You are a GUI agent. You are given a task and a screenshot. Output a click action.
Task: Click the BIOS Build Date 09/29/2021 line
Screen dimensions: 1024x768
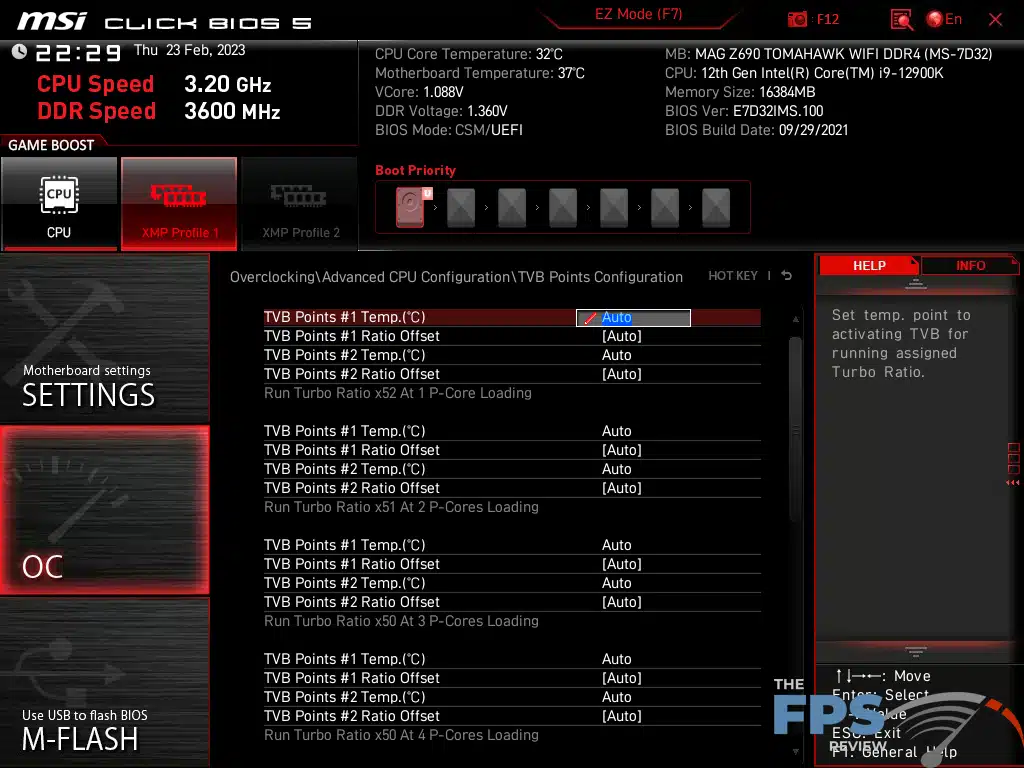click(756, 130)
